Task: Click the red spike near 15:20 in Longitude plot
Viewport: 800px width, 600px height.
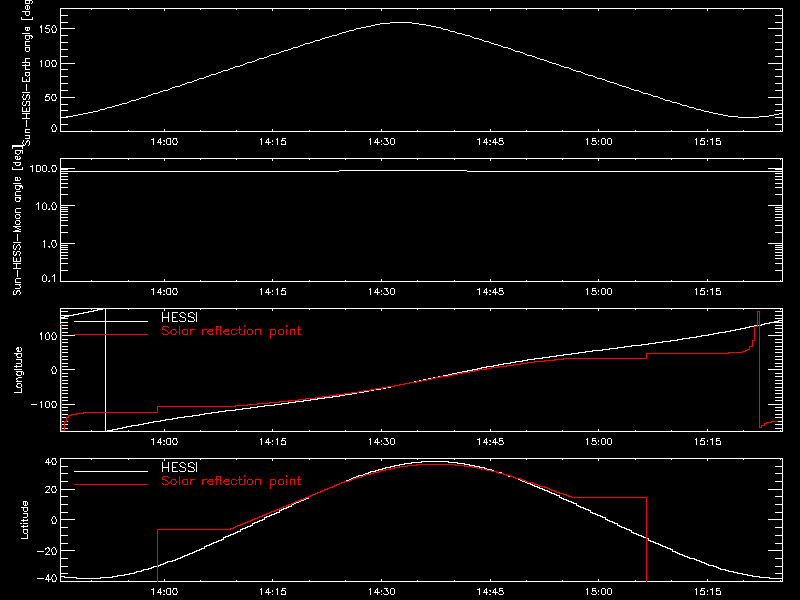Action: click(758, 369)
